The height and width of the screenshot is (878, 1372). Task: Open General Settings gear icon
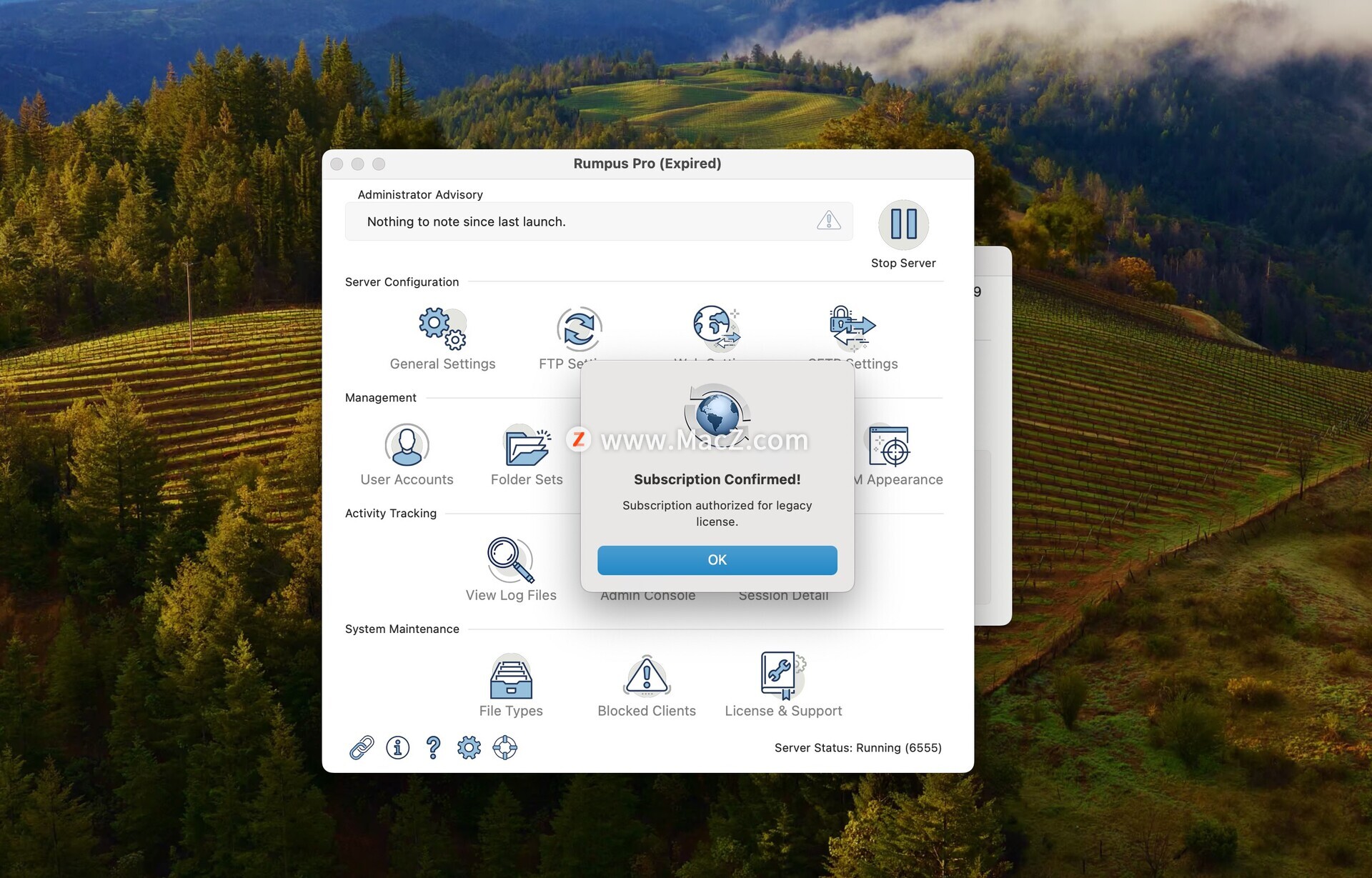coord(442,328)
